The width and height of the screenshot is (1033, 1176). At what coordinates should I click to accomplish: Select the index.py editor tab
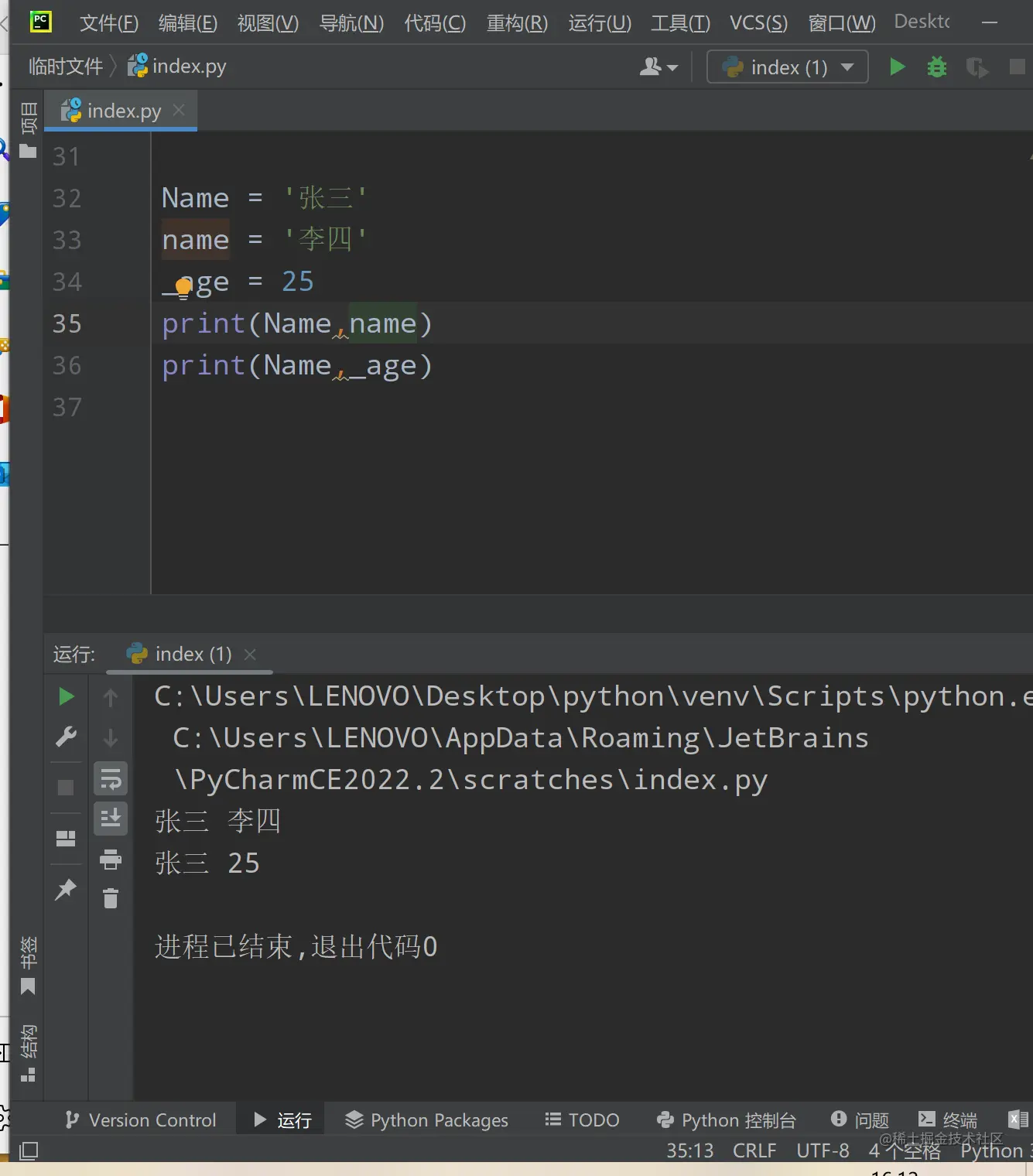(121, 111)
